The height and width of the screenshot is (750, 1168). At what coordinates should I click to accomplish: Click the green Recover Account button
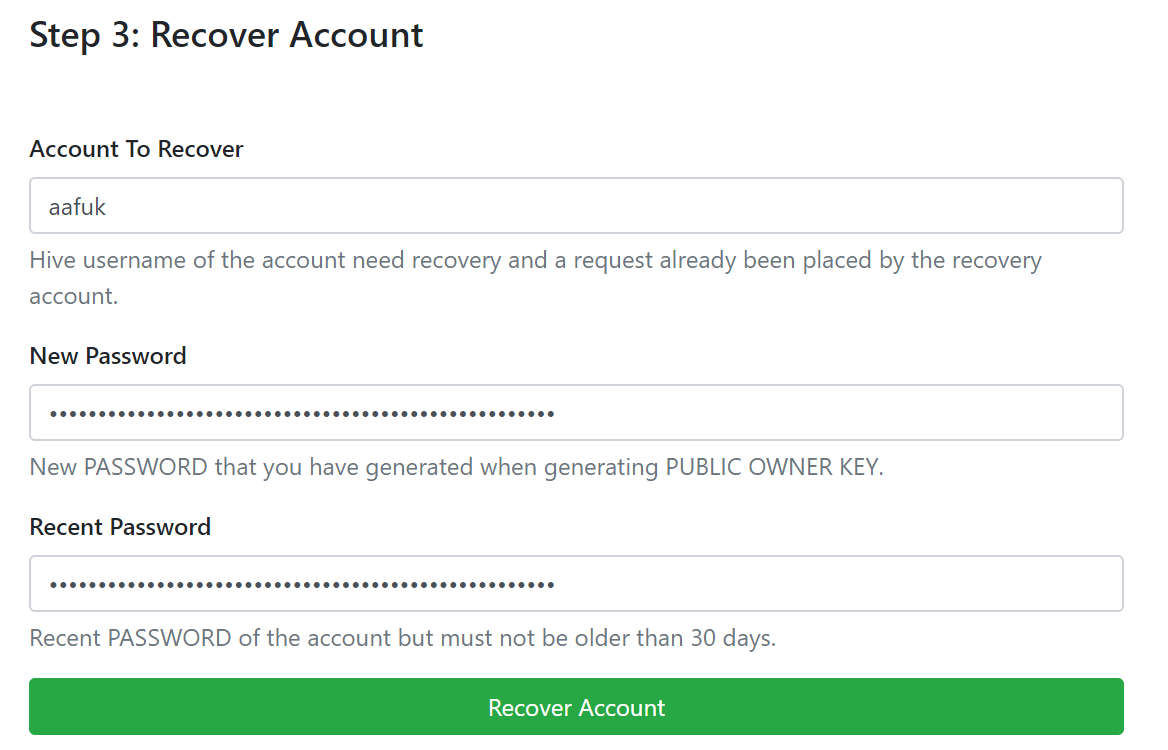pos(576,706)
